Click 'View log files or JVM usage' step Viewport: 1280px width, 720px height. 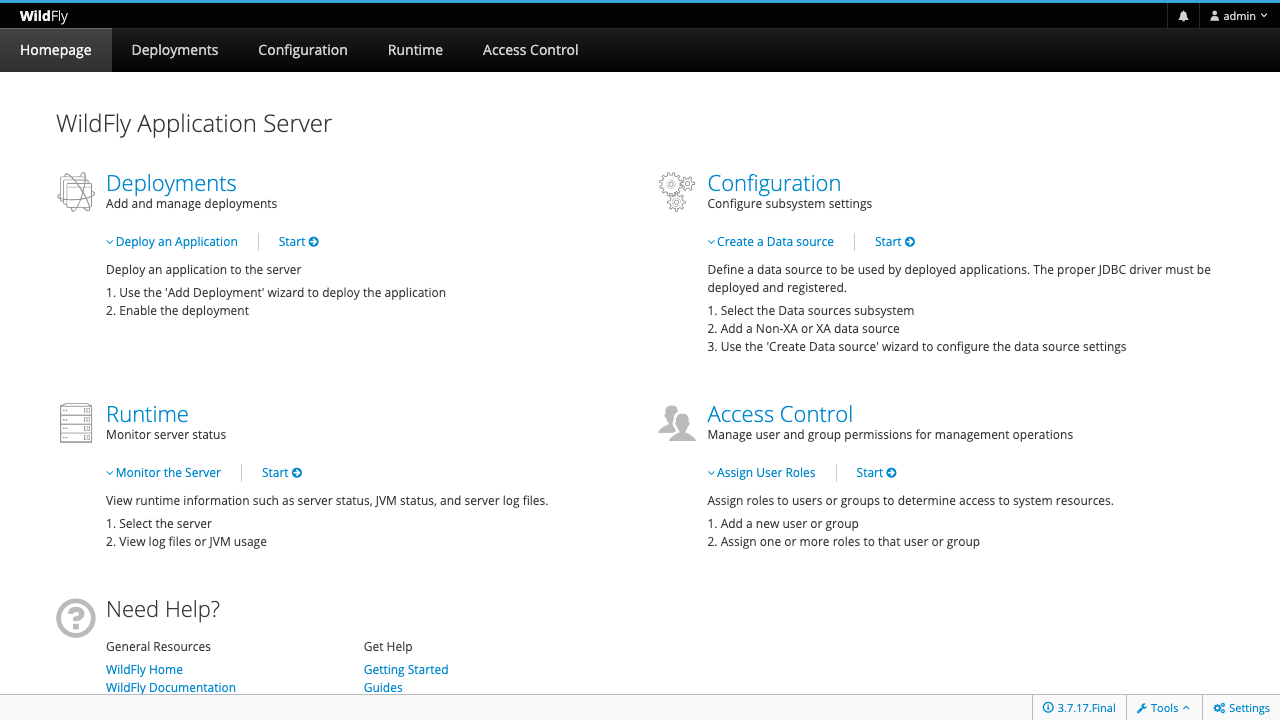click(x=193, y=542)
